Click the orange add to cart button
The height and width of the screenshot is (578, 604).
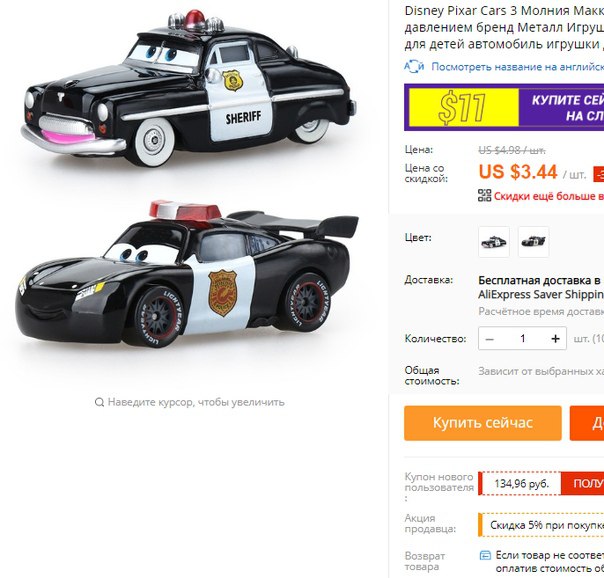(x=587, y=423)
